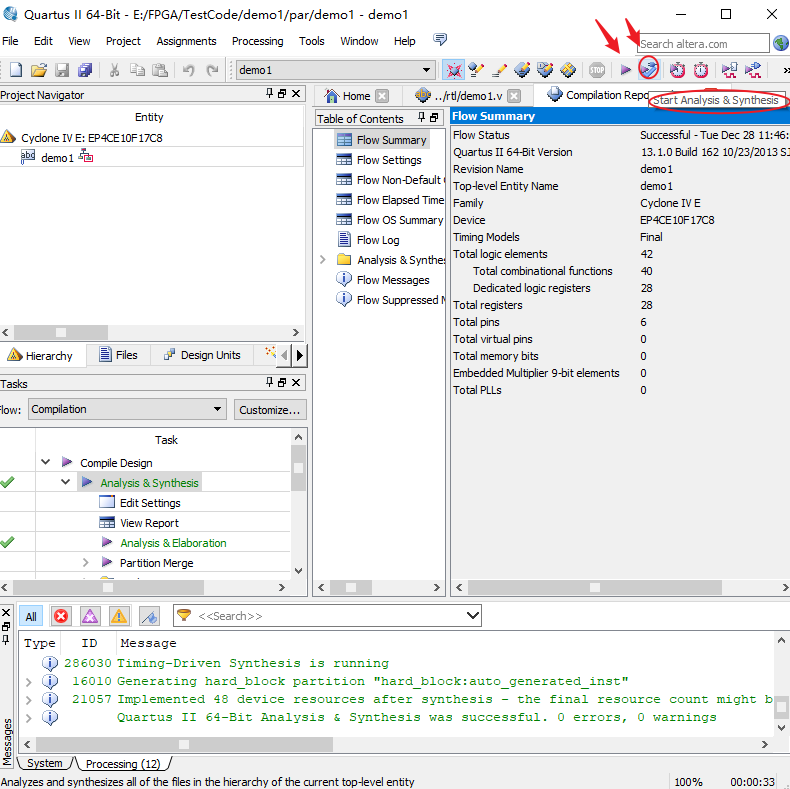
Task: Click the New file toolbar icon
Action: [x=16, y=70]
